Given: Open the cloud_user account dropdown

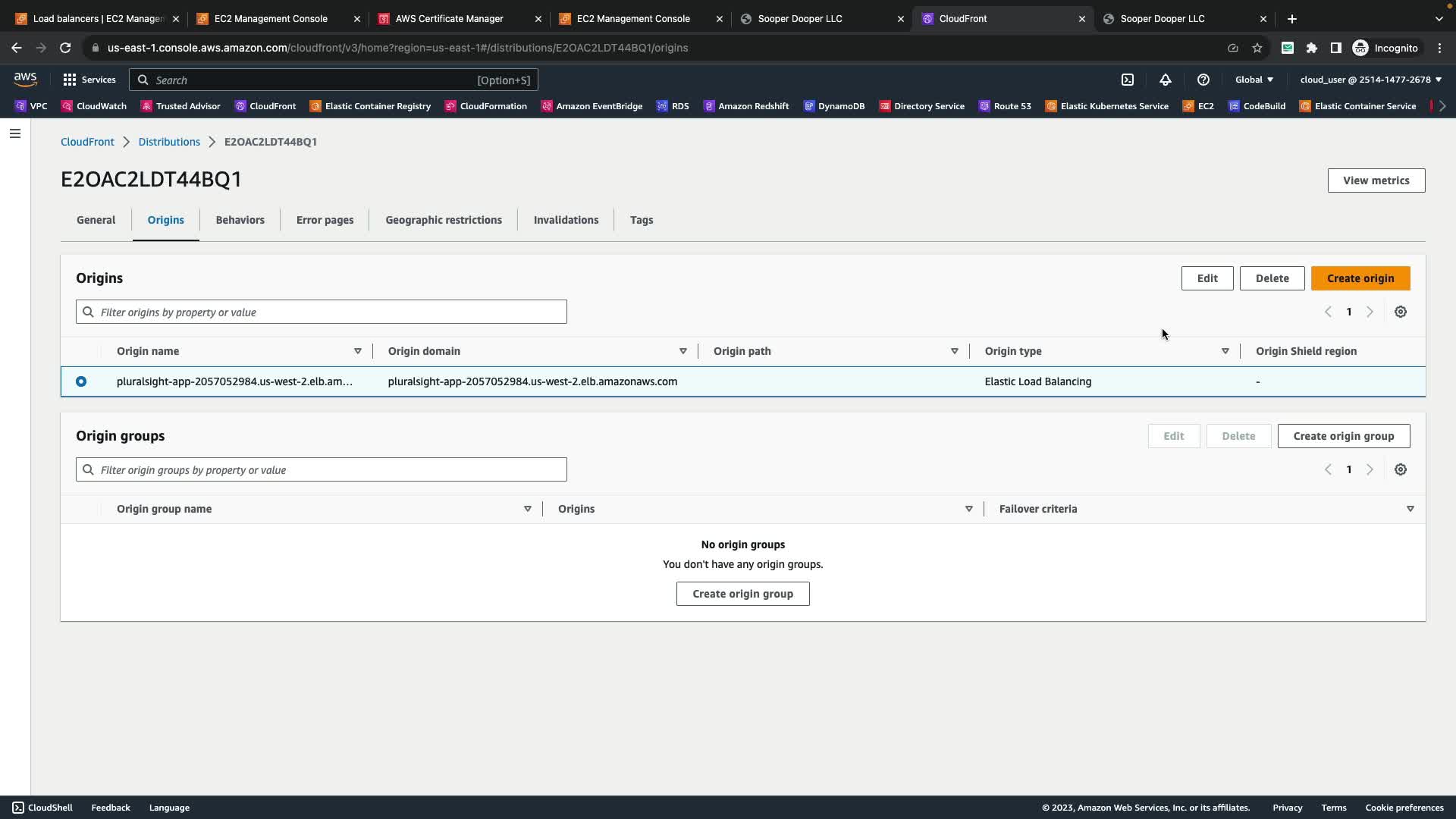Looking at the screenshot, I should [x=1370, y=80].
